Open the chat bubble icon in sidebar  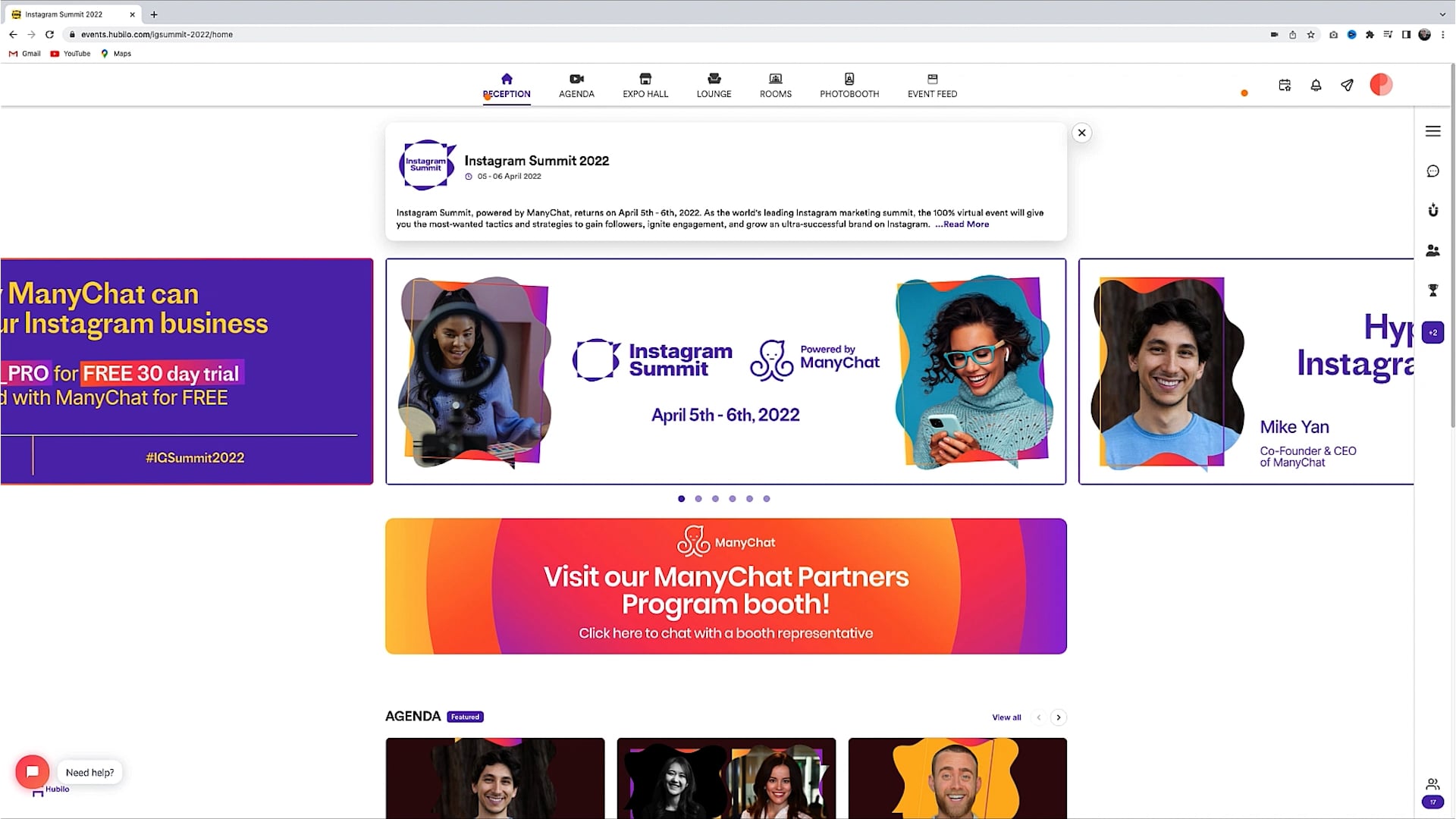[x=1432, y=171]
